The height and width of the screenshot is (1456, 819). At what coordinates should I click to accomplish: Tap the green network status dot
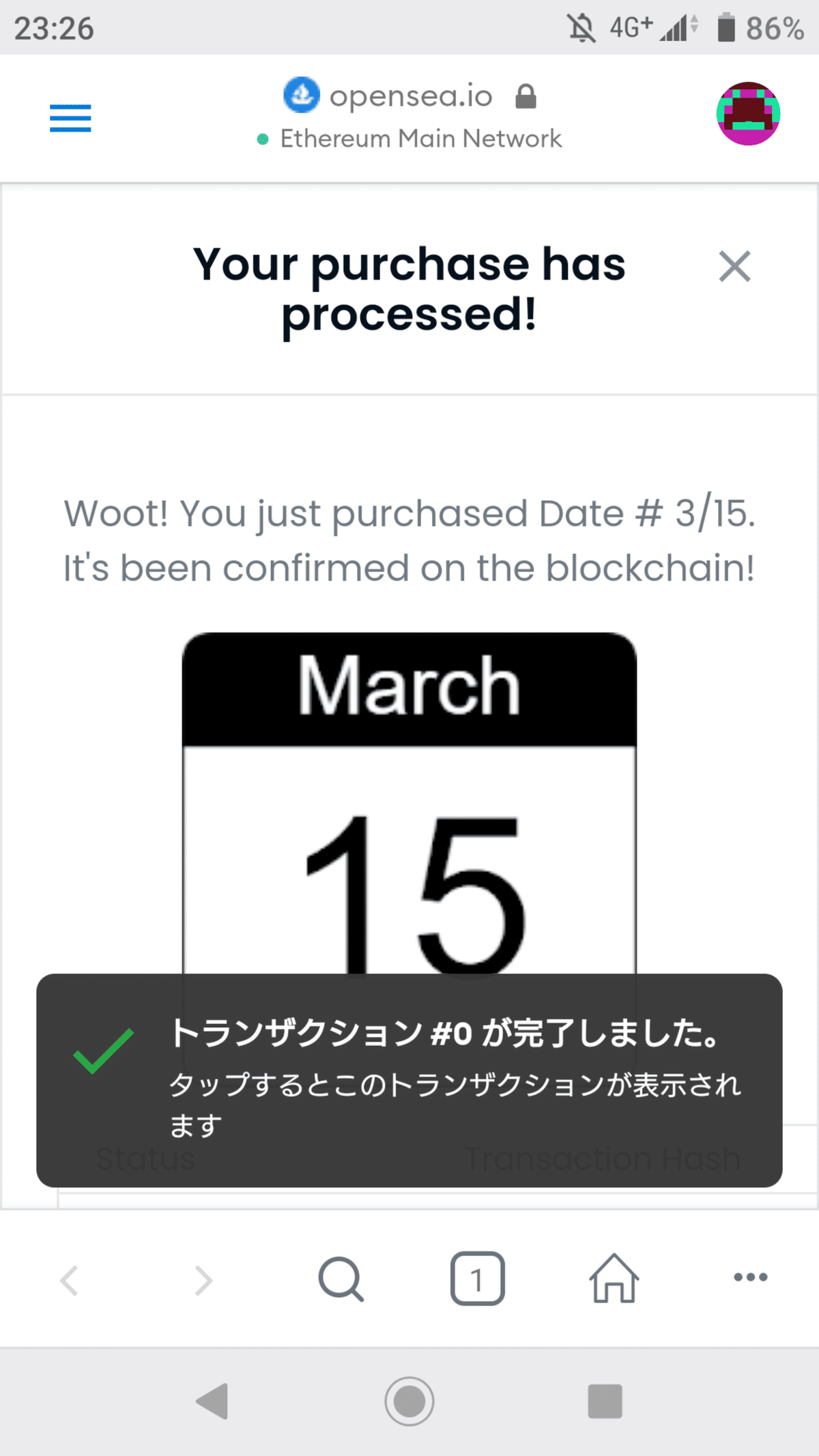(x=263, y=139)
